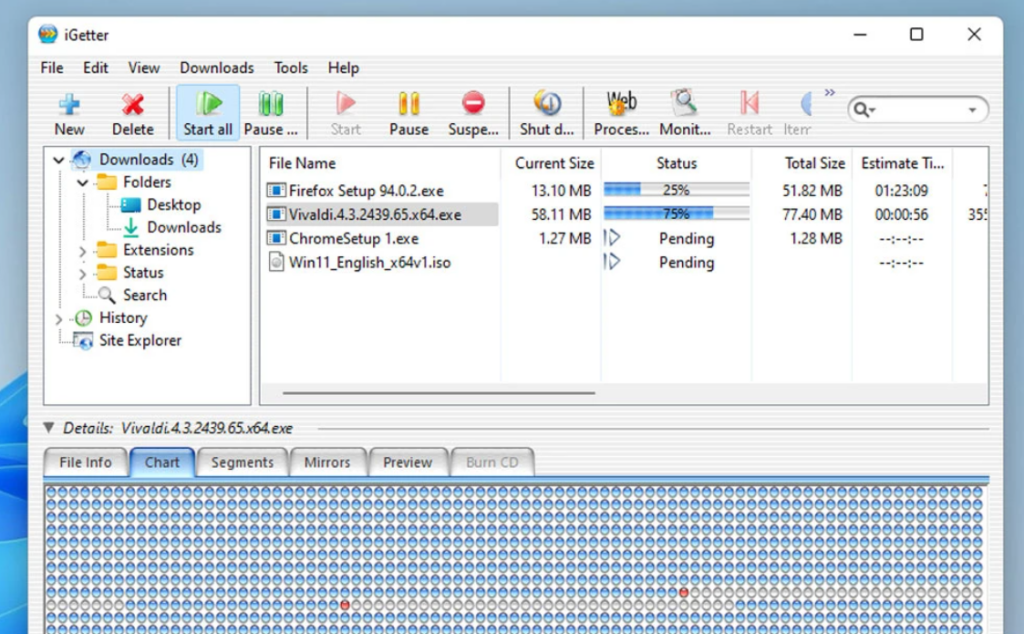Click the search magnifier icon in search box
Screen dimensions: 1024x634
[862, 110]
